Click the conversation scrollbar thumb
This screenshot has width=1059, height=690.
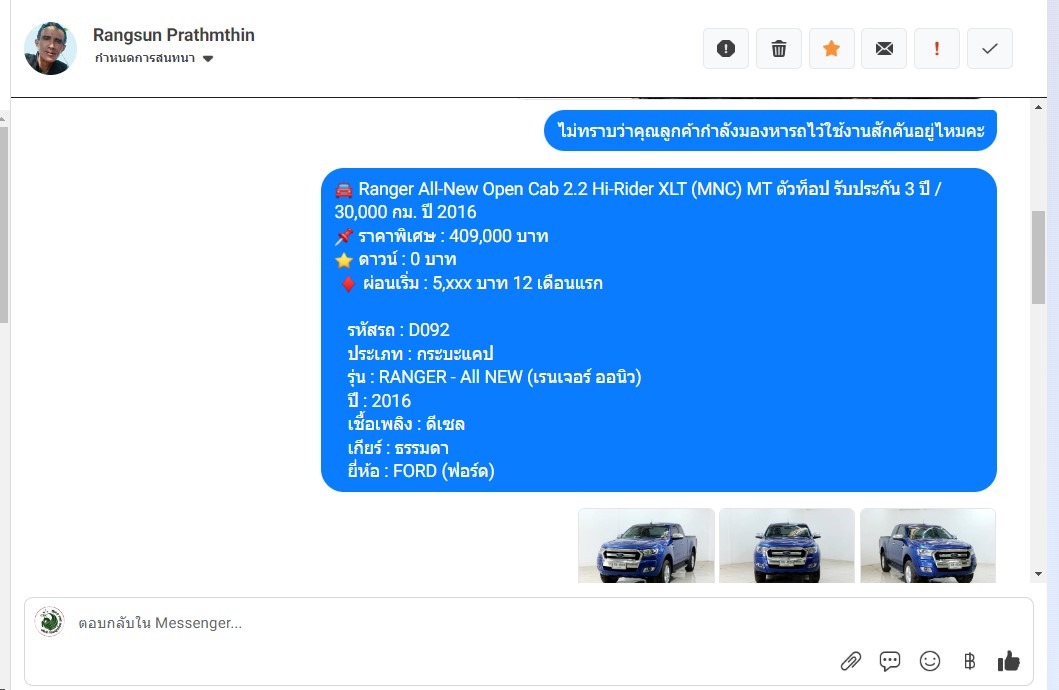click(x=1038, y=257)
